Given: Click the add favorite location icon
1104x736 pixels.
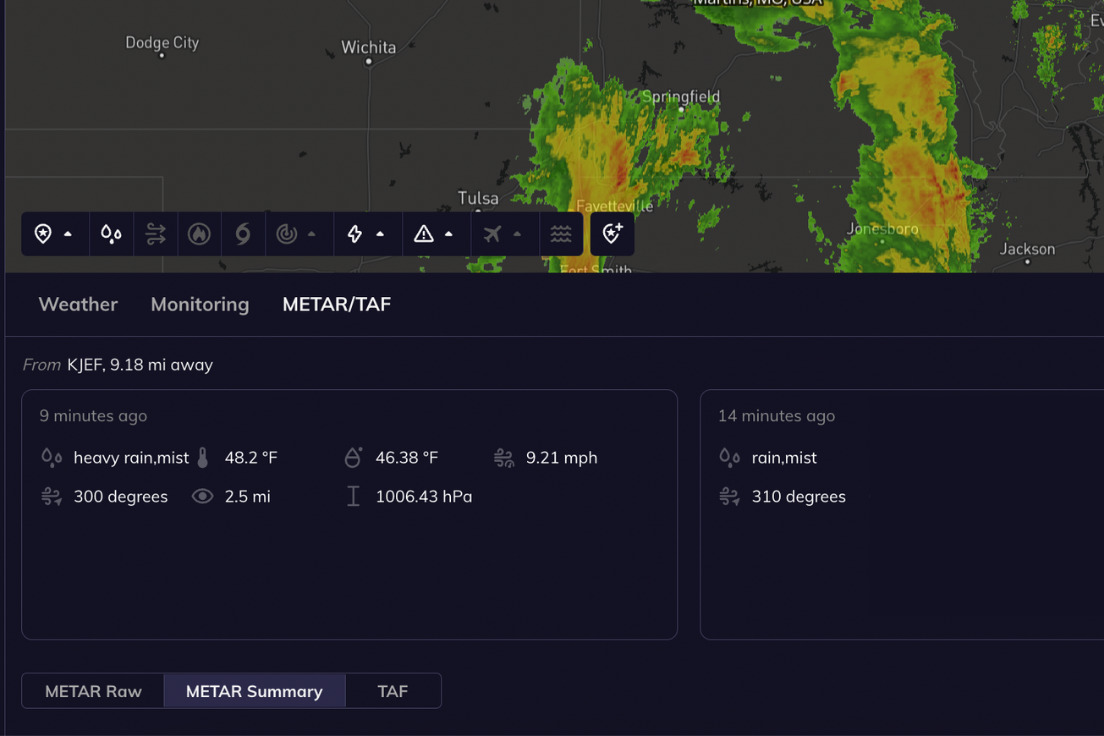Looking at the screenshot, I should (x=612, y=232).
